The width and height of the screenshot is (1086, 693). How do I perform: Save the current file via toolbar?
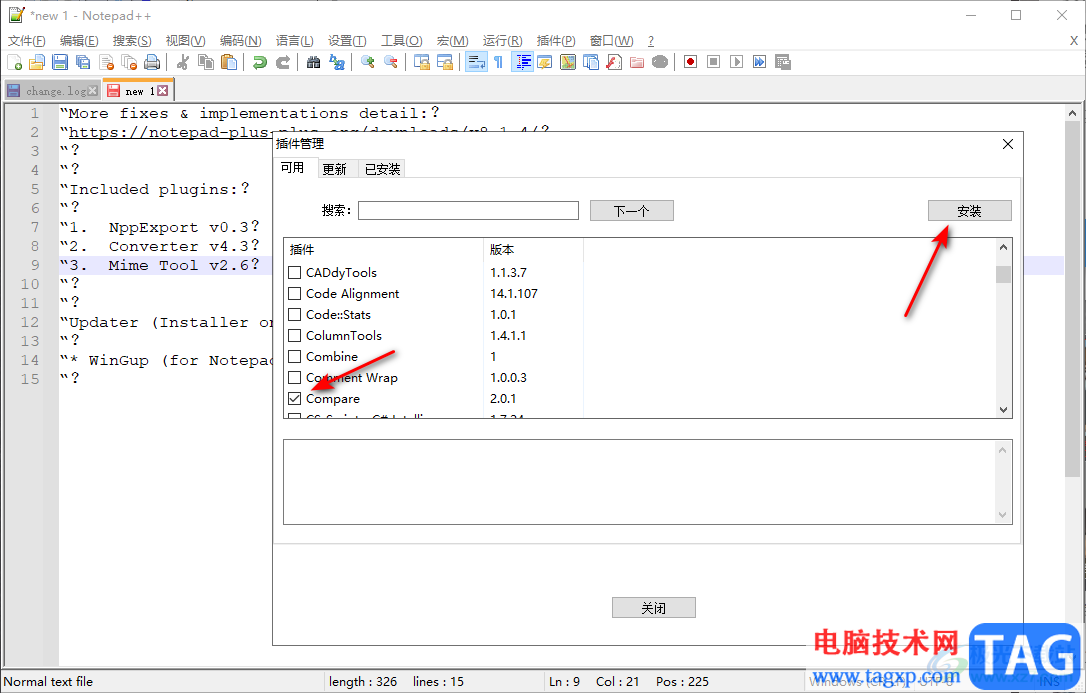click(x=60, y=62)
